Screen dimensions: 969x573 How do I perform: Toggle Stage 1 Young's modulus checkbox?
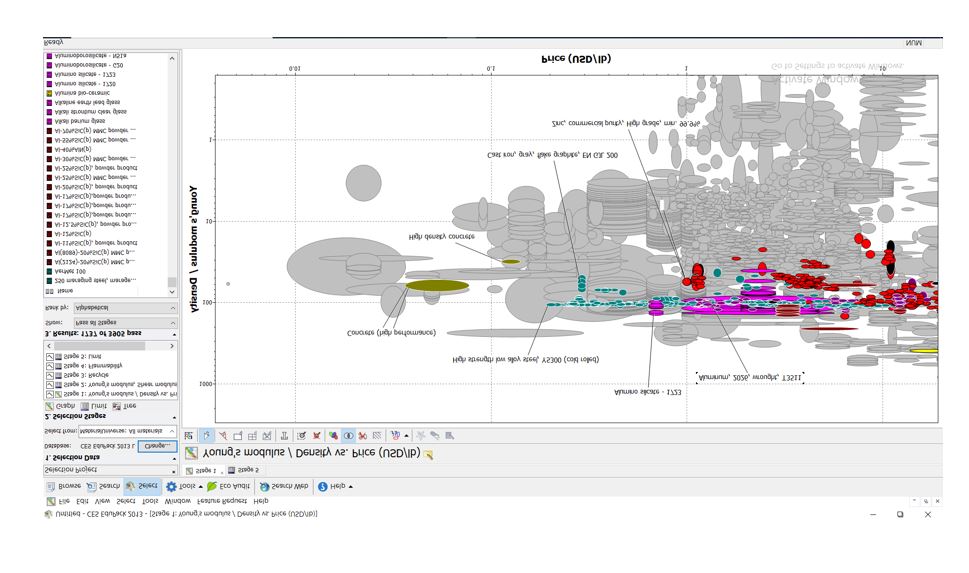click(49, 394)
